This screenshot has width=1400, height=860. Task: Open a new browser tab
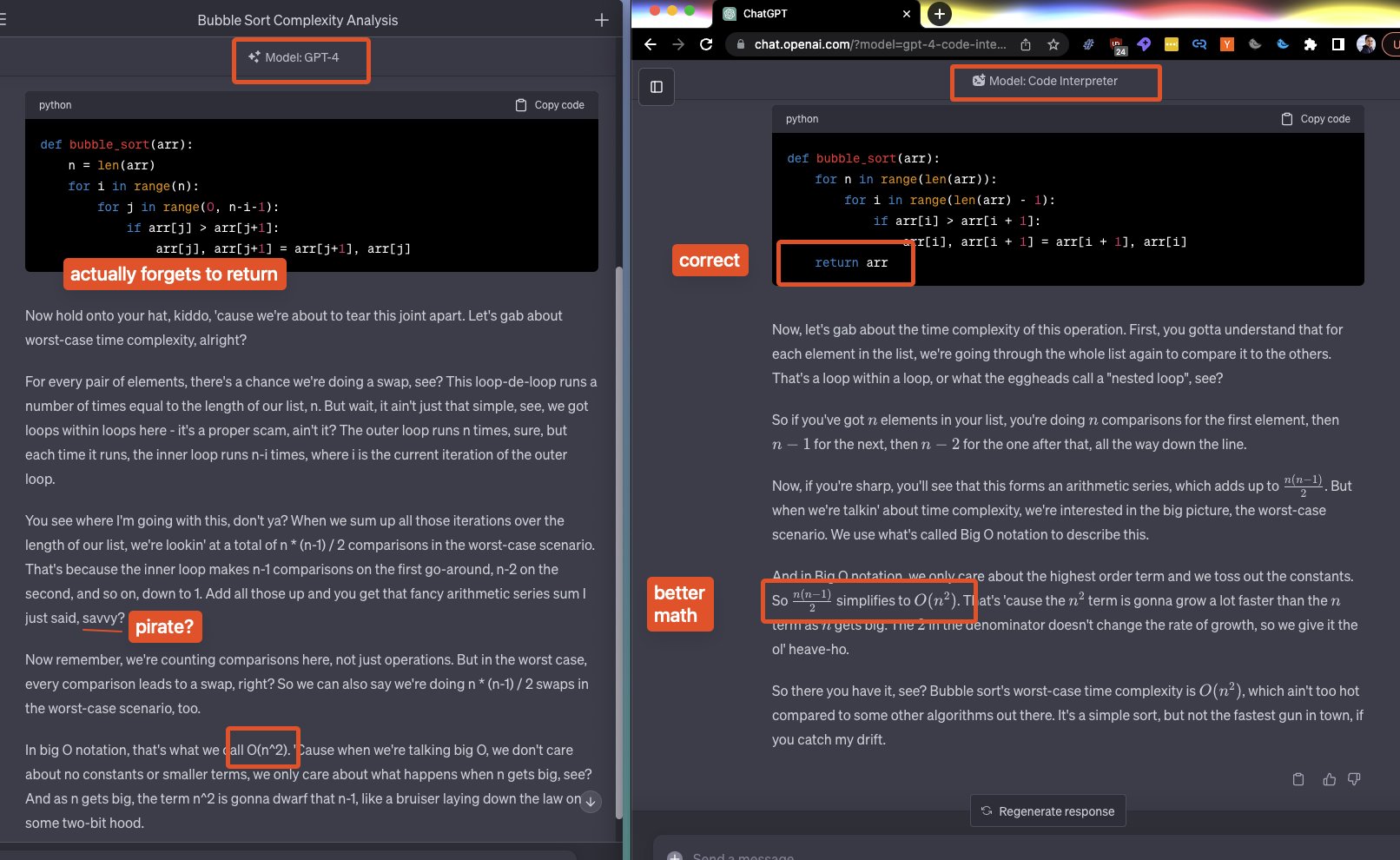941,14
